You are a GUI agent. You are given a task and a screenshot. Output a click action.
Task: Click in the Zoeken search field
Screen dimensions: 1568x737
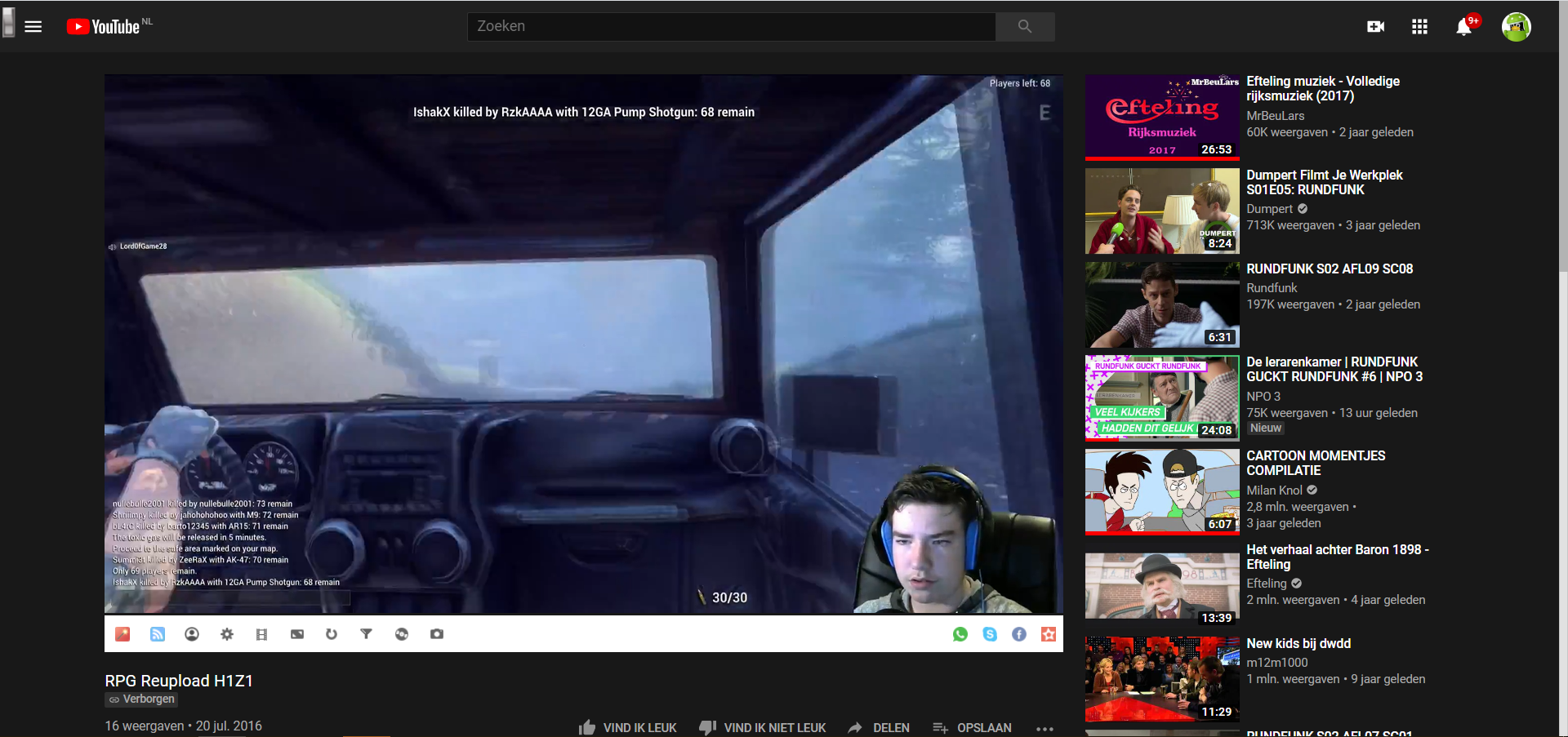731,27
